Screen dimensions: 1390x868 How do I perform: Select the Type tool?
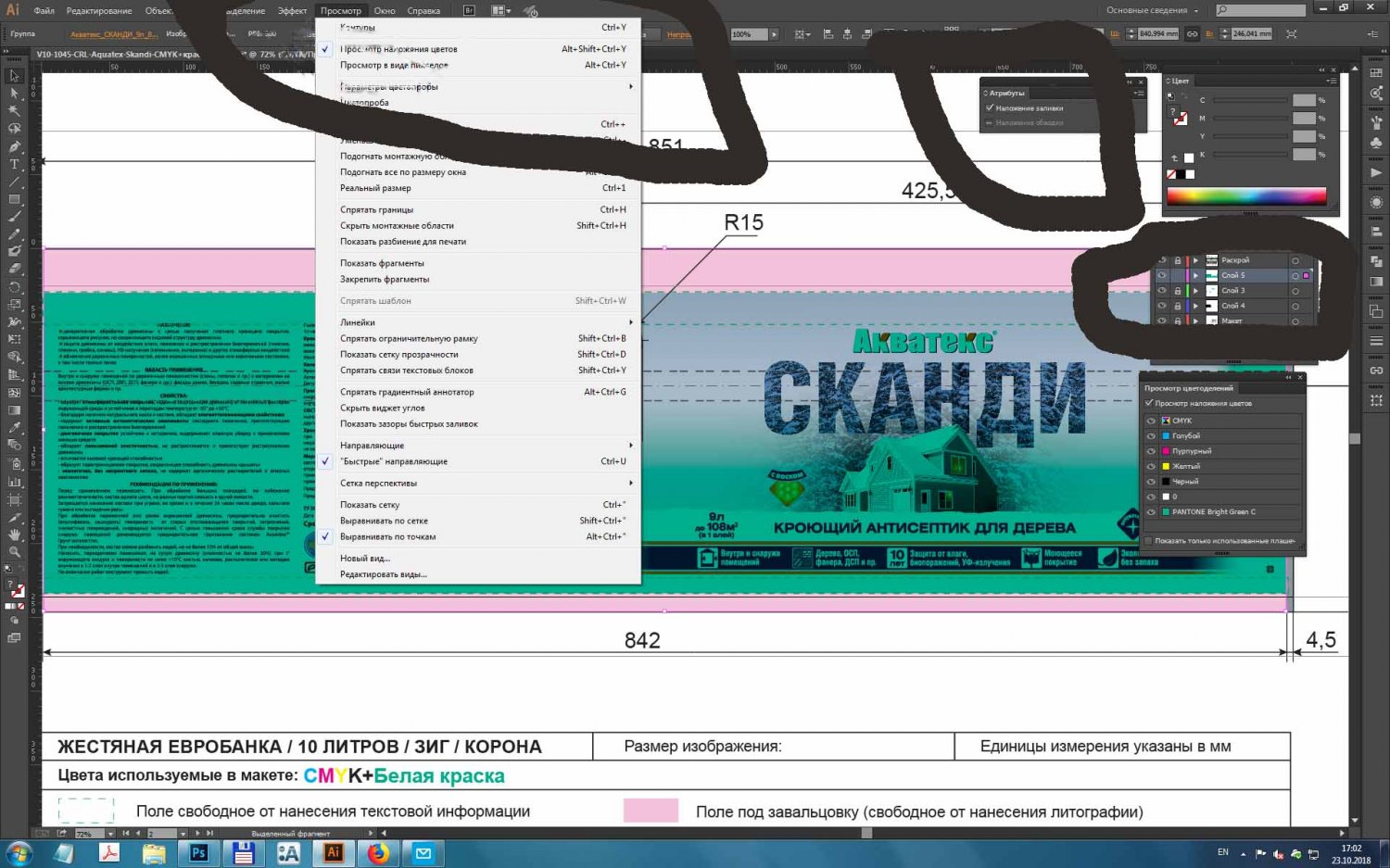click(14, 164)
